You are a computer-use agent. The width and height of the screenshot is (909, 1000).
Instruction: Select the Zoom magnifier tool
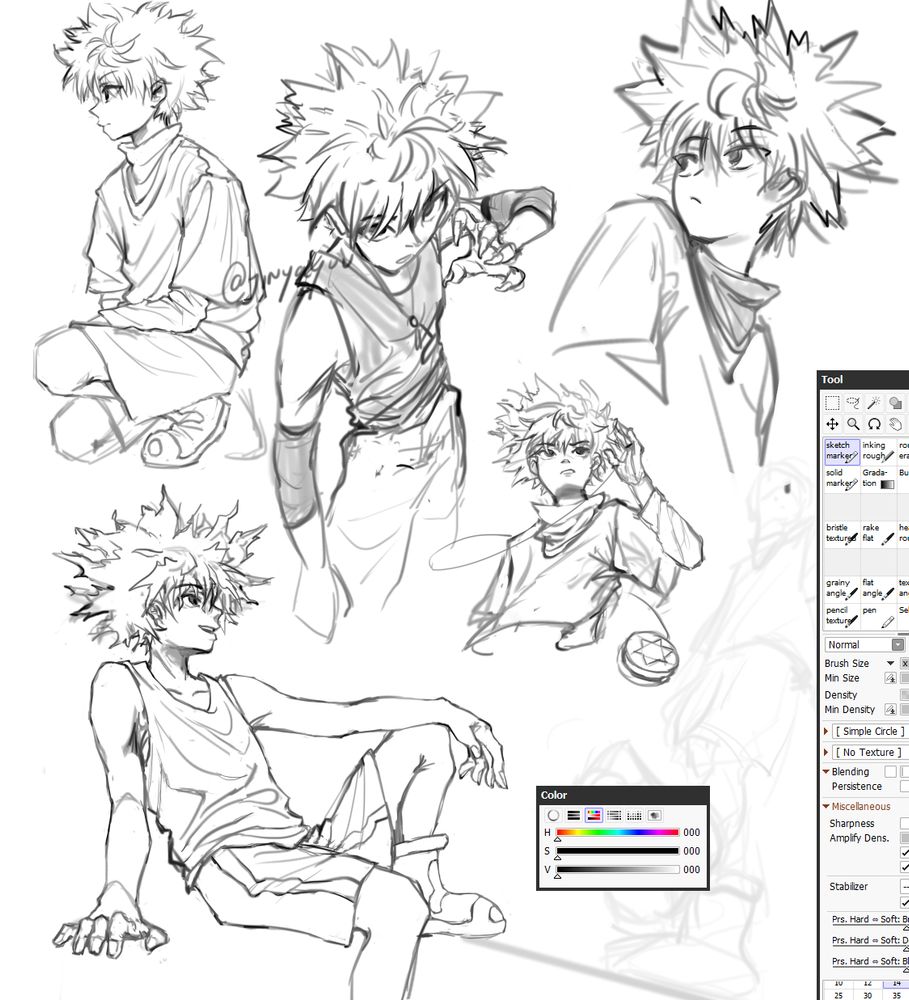[x=853, y=424]
